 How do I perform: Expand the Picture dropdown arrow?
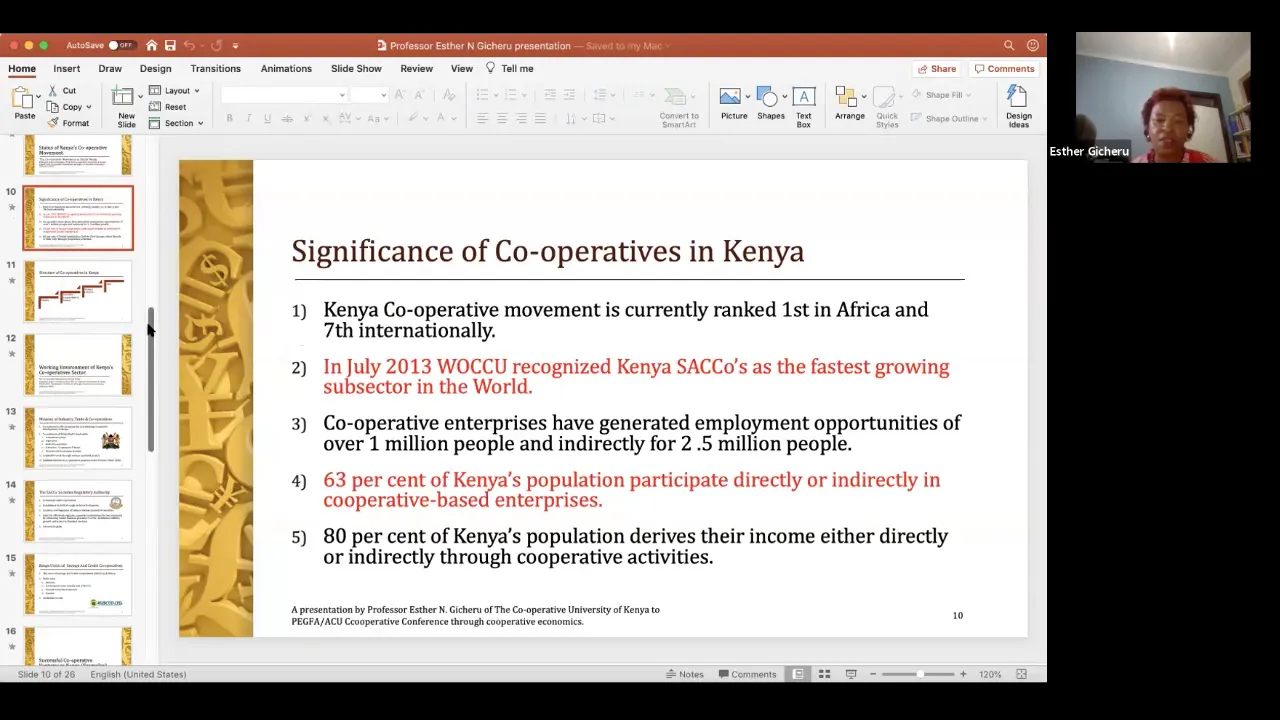[x=747, y=97]
